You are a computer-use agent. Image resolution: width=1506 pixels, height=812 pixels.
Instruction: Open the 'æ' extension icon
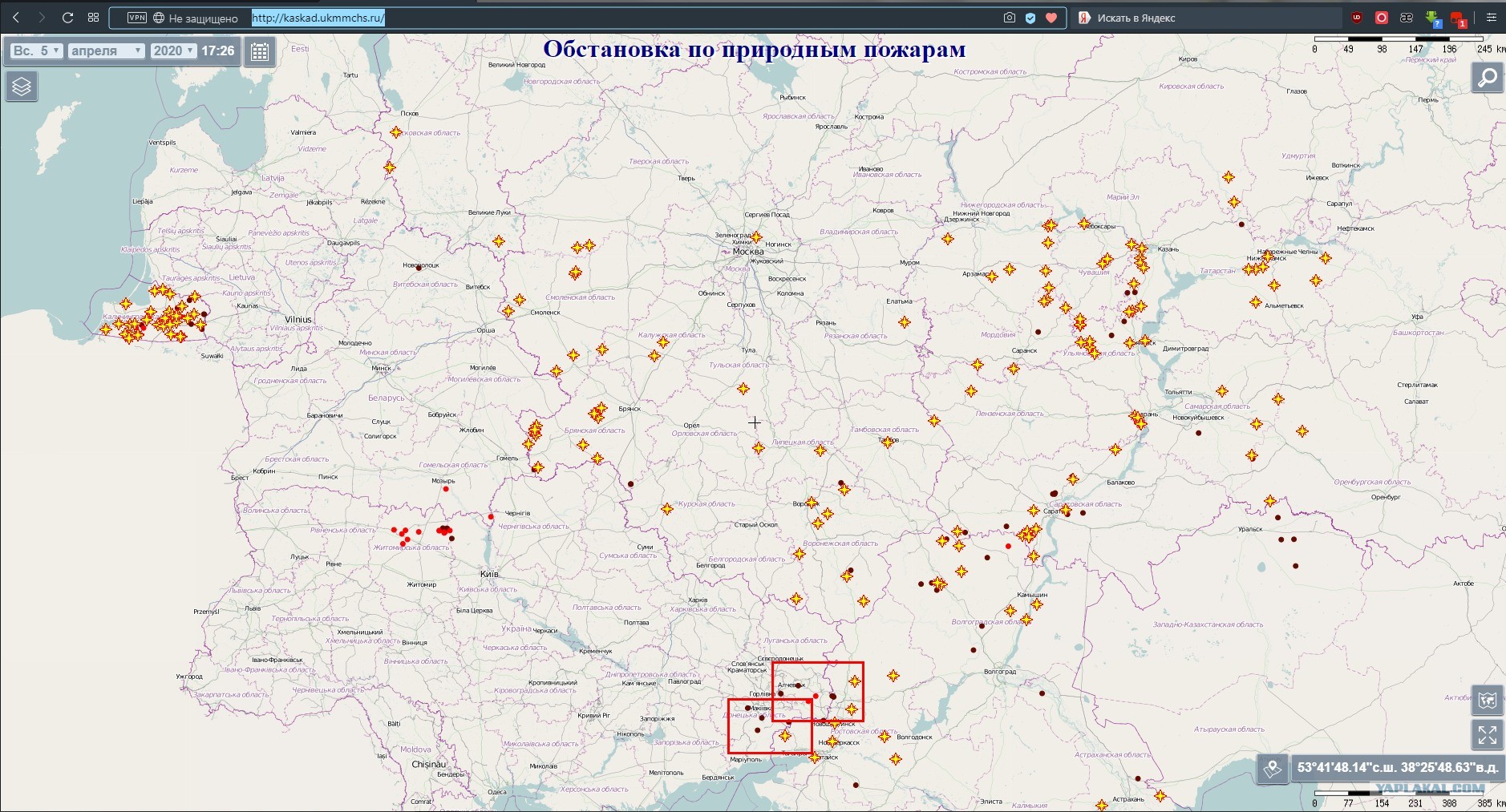[1407, 18]
